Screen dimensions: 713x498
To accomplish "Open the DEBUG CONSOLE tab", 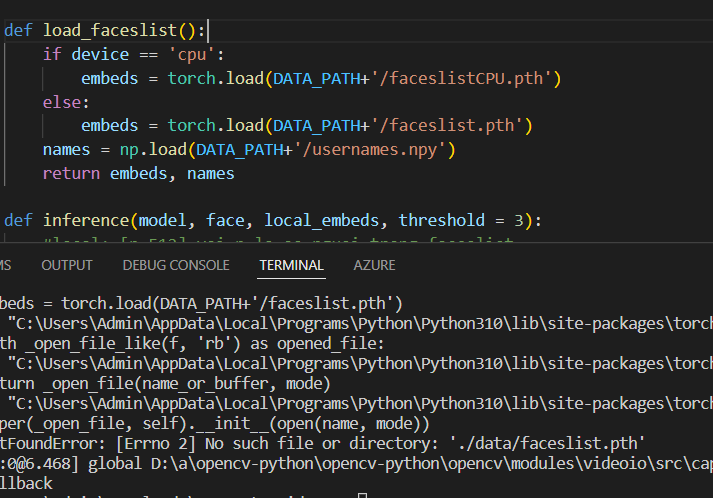I will [x=162, y=265].
